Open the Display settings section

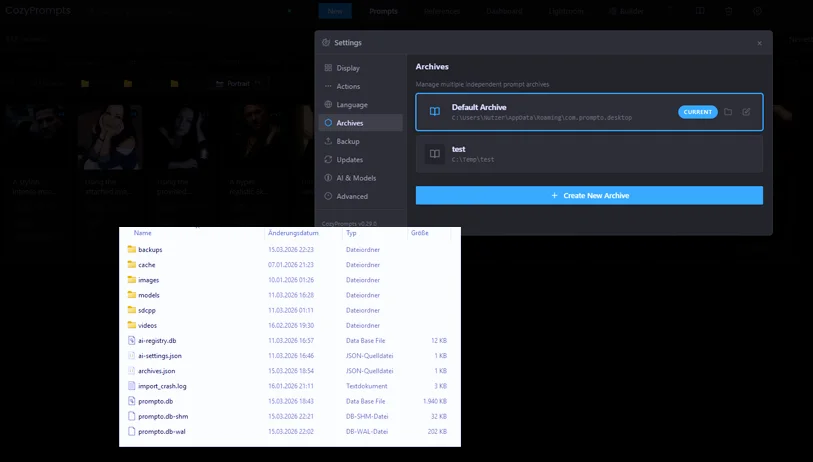coord(360,68)
